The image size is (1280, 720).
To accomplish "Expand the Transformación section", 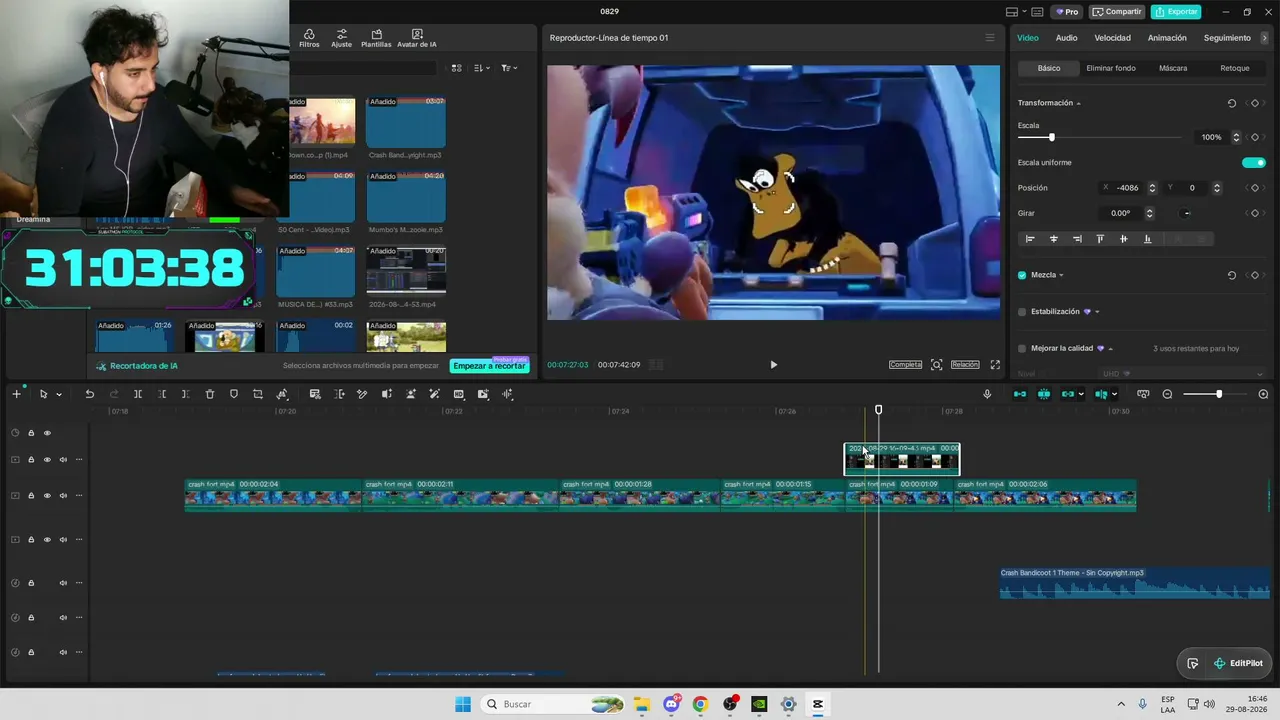I will 1078,104.
